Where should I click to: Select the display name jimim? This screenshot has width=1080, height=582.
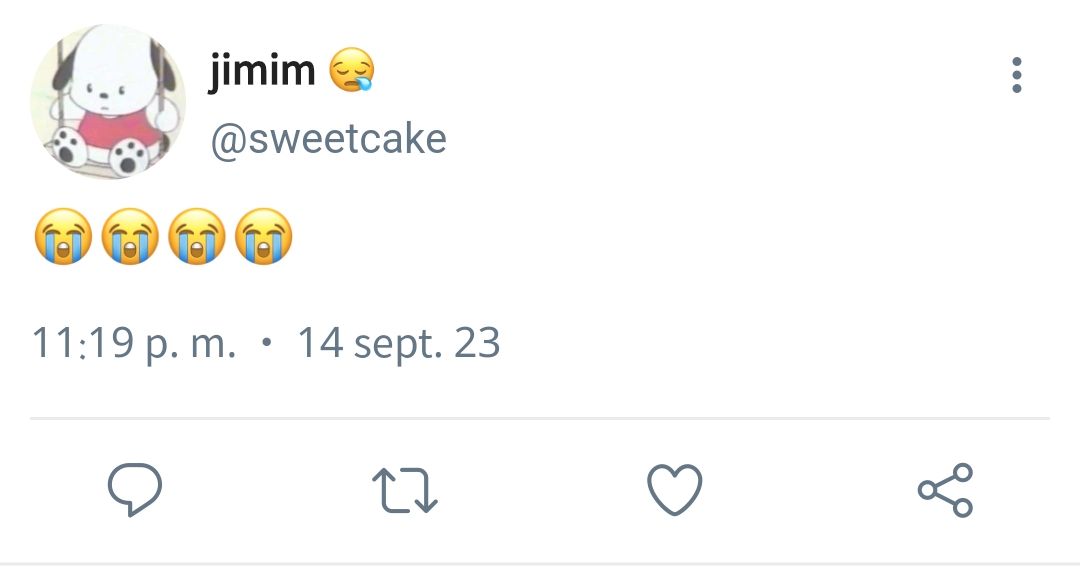(262, 70)
